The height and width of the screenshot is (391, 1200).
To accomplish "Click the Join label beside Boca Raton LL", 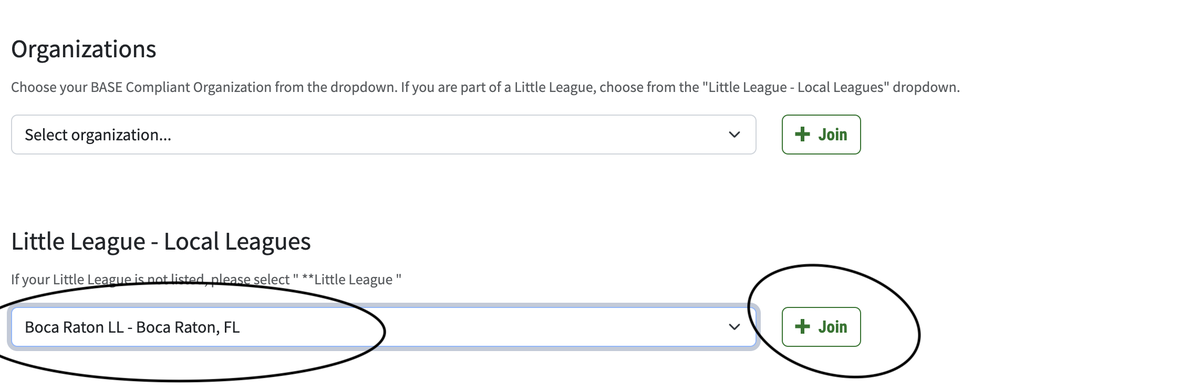I will (833, 327).
